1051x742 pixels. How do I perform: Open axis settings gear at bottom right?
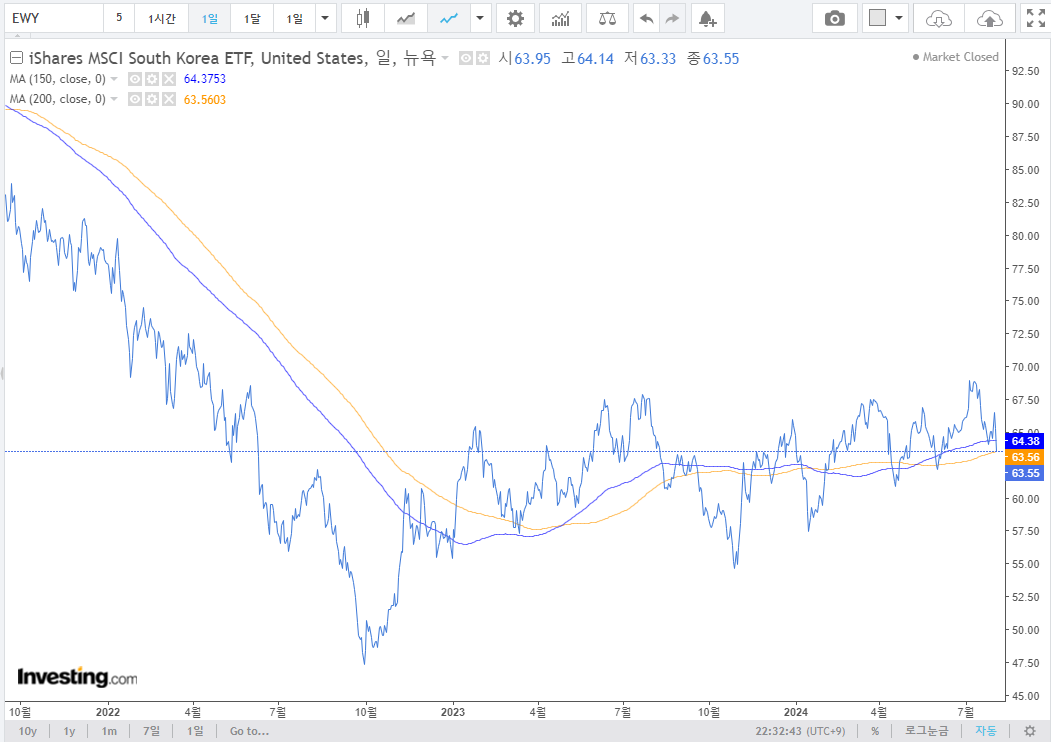[x=1030, y=731]
